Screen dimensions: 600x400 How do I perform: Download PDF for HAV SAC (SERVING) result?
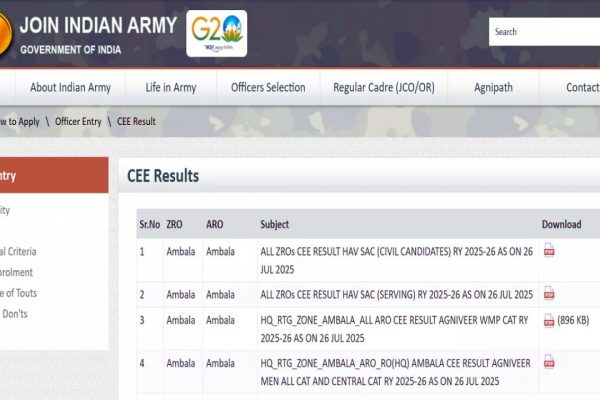pyautogui.click(x=549, y=293)
